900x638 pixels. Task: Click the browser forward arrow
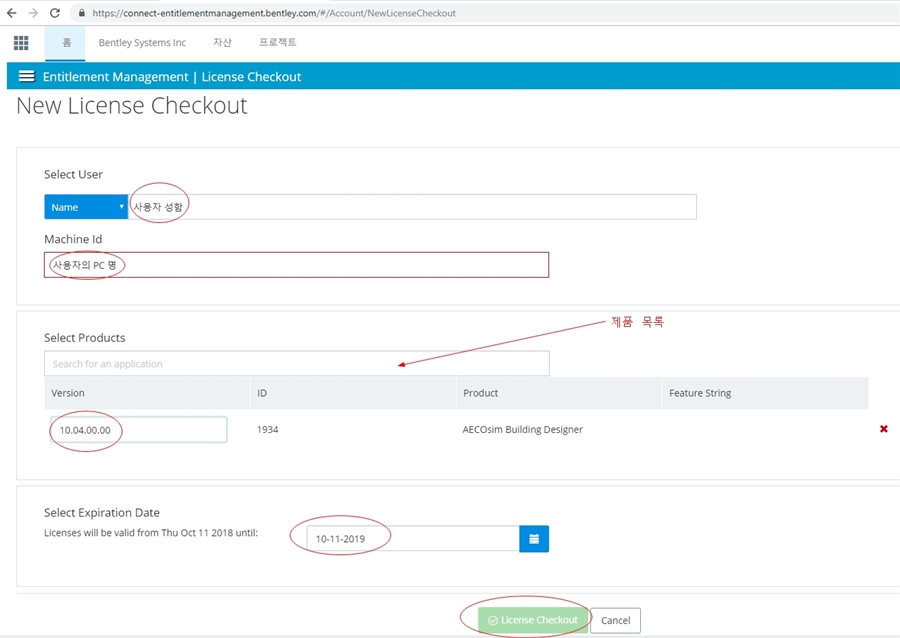coord(33,13)
